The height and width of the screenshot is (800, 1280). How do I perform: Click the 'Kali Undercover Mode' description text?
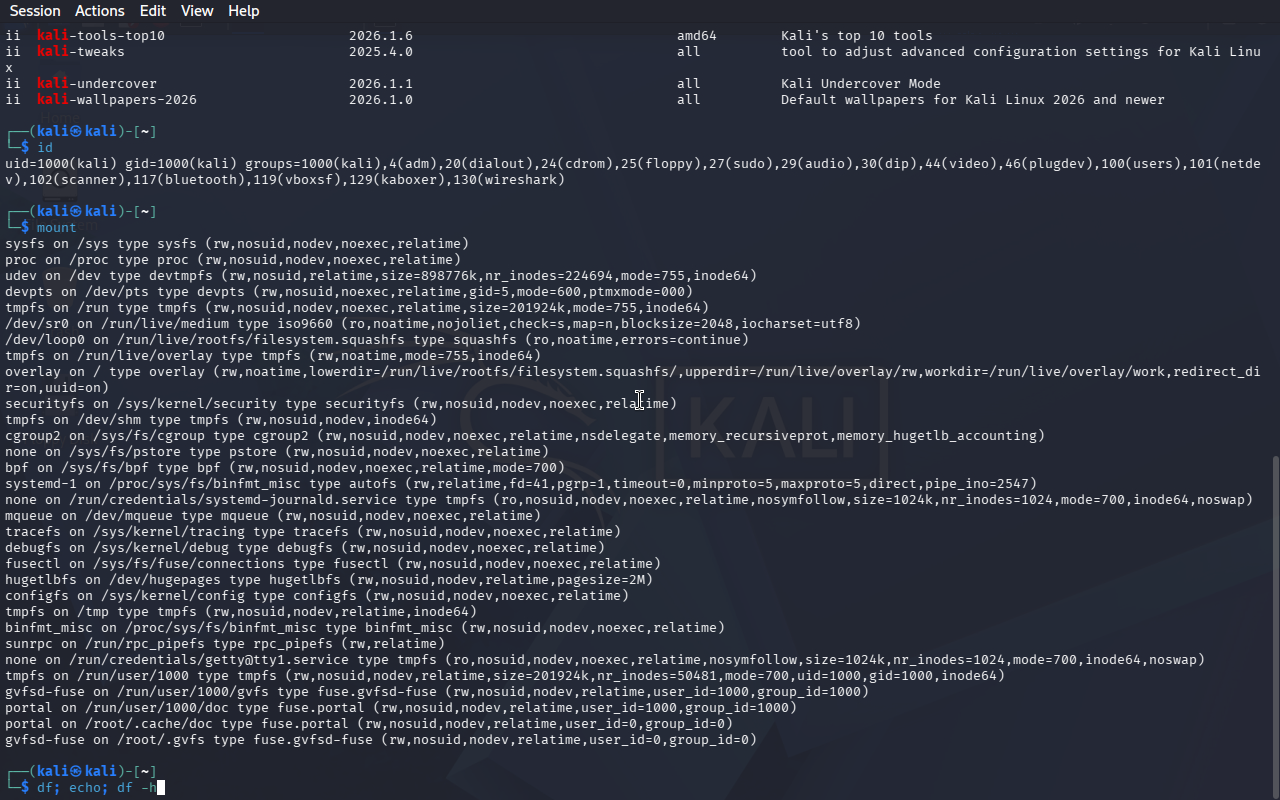860,84
